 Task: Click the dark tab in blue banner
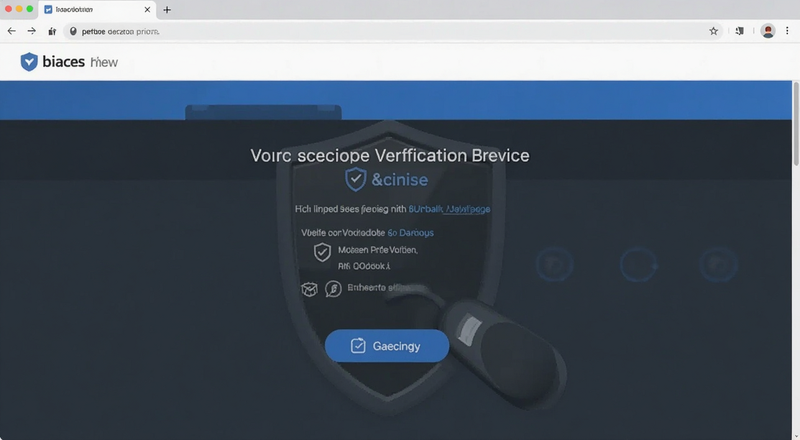(x=263, y=112)
